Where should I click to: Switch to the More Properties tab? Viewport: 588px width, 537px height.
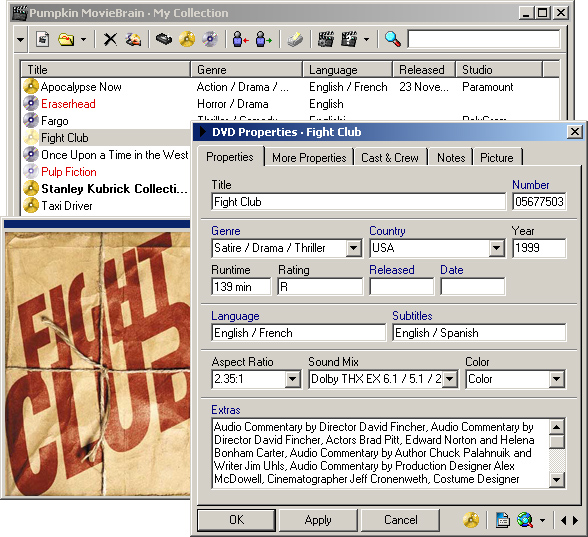click(x=309, y=158)
